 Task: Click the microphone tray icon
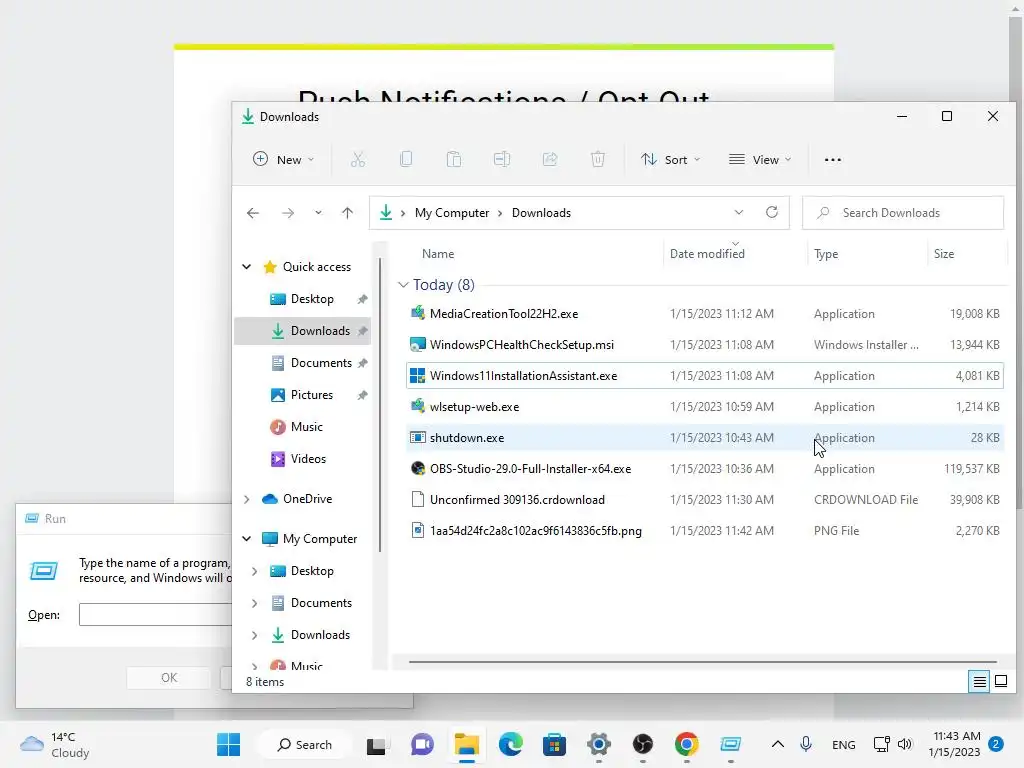pos(807,744)
